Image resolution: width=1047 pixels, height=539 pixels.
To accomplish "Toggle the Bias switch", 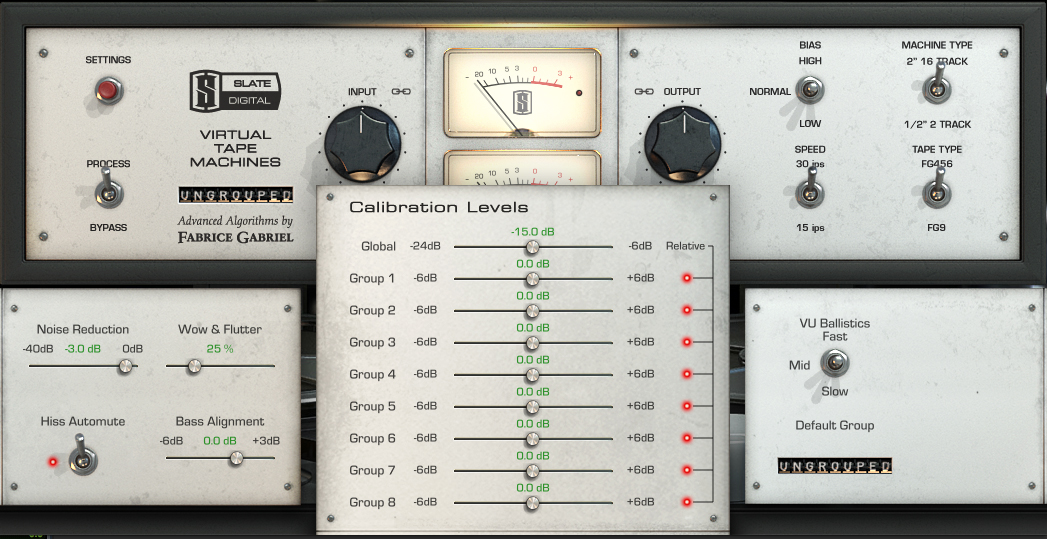I will click(811, 89).
